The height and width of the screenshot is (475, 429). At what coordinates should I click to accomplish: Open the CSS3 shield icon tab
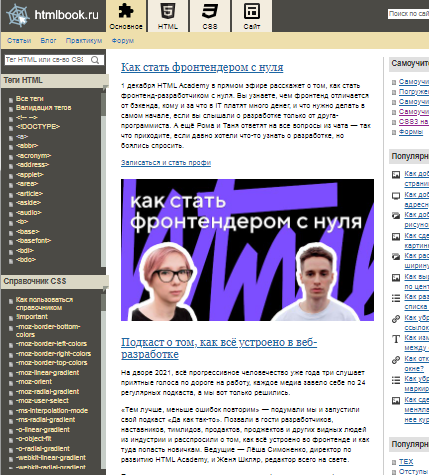tap(210, 16)
